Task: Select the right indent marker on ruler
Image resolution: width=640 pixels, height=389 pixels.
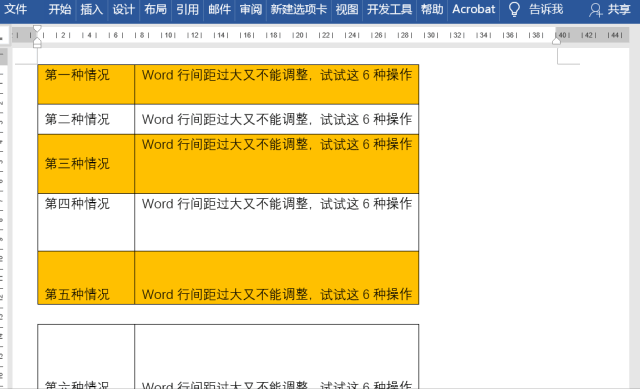Action: 556,41
